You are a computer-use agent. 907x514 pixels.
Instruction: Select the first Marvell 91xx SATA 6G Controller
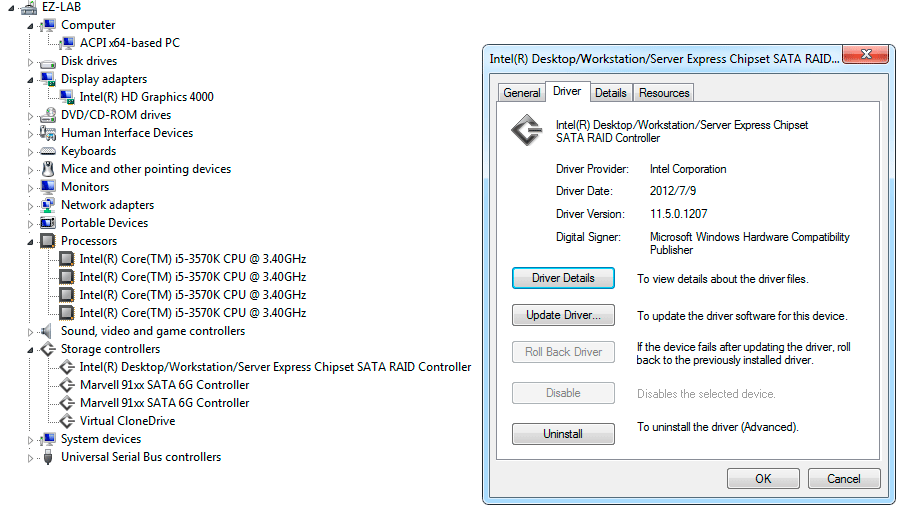coord(164,385)
